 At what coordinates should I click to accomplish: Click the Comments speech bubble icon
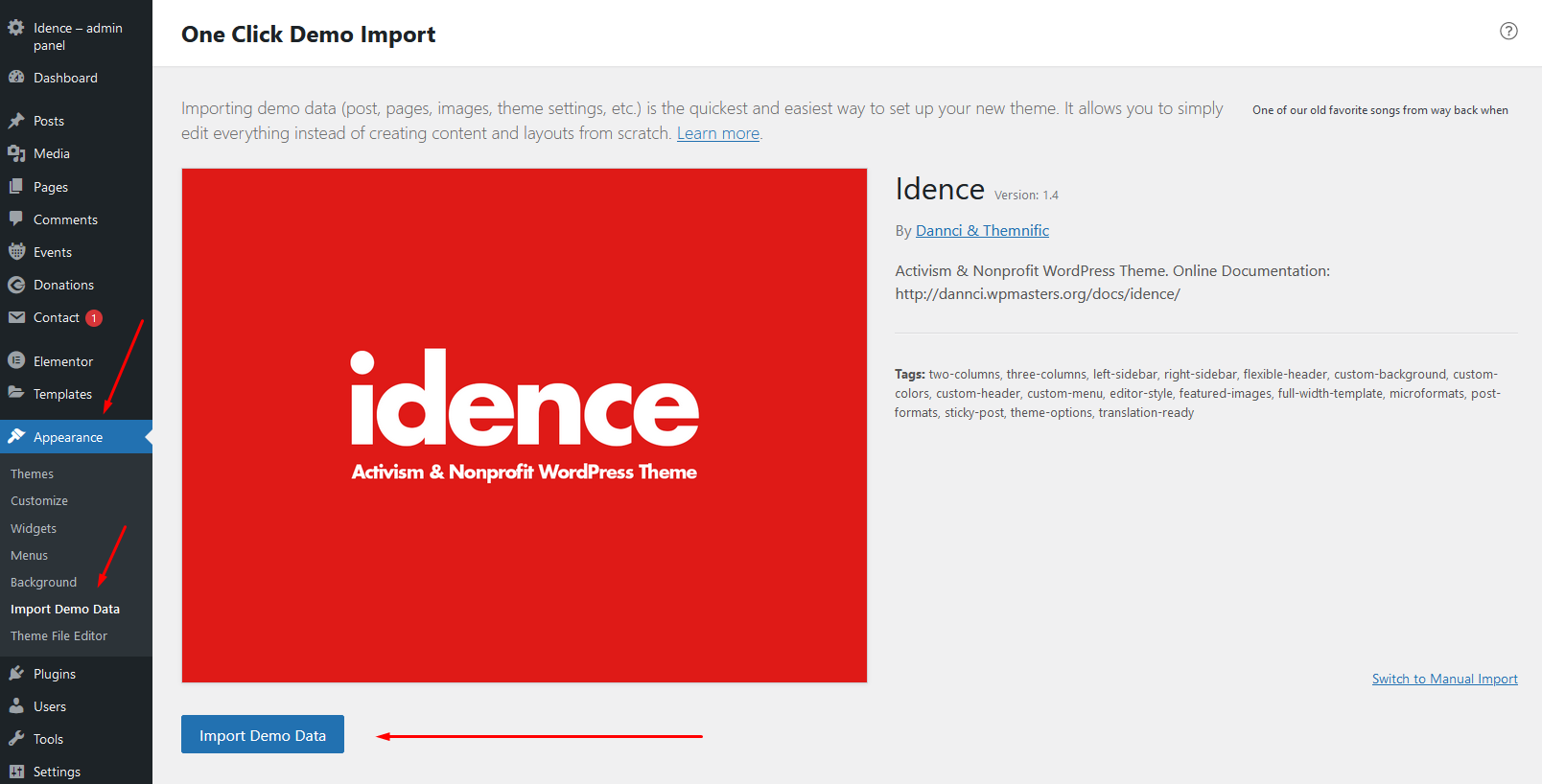16,219
